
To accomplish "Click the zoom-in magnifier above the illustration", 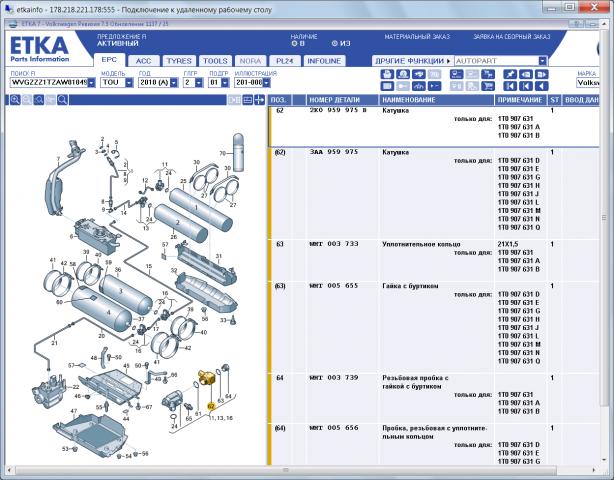I will click(15, 100).
